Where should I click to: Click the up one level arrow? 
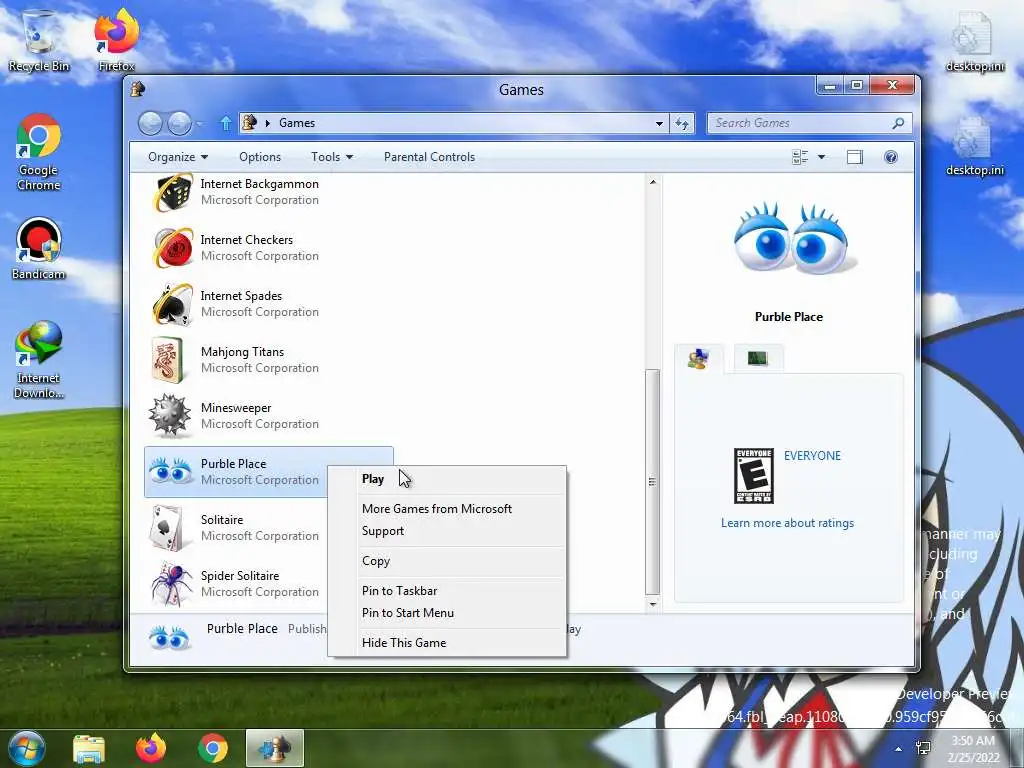click(x=226, y=123)
